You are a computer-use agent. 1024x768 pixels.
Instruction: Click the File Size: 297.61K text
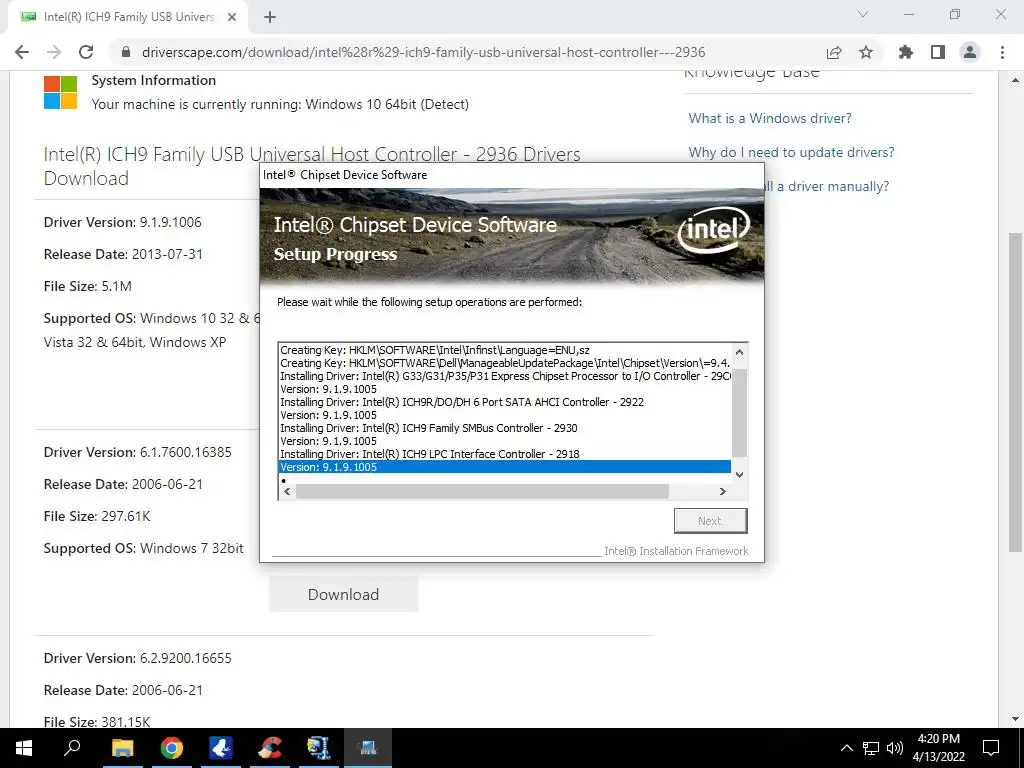(97, 516)
